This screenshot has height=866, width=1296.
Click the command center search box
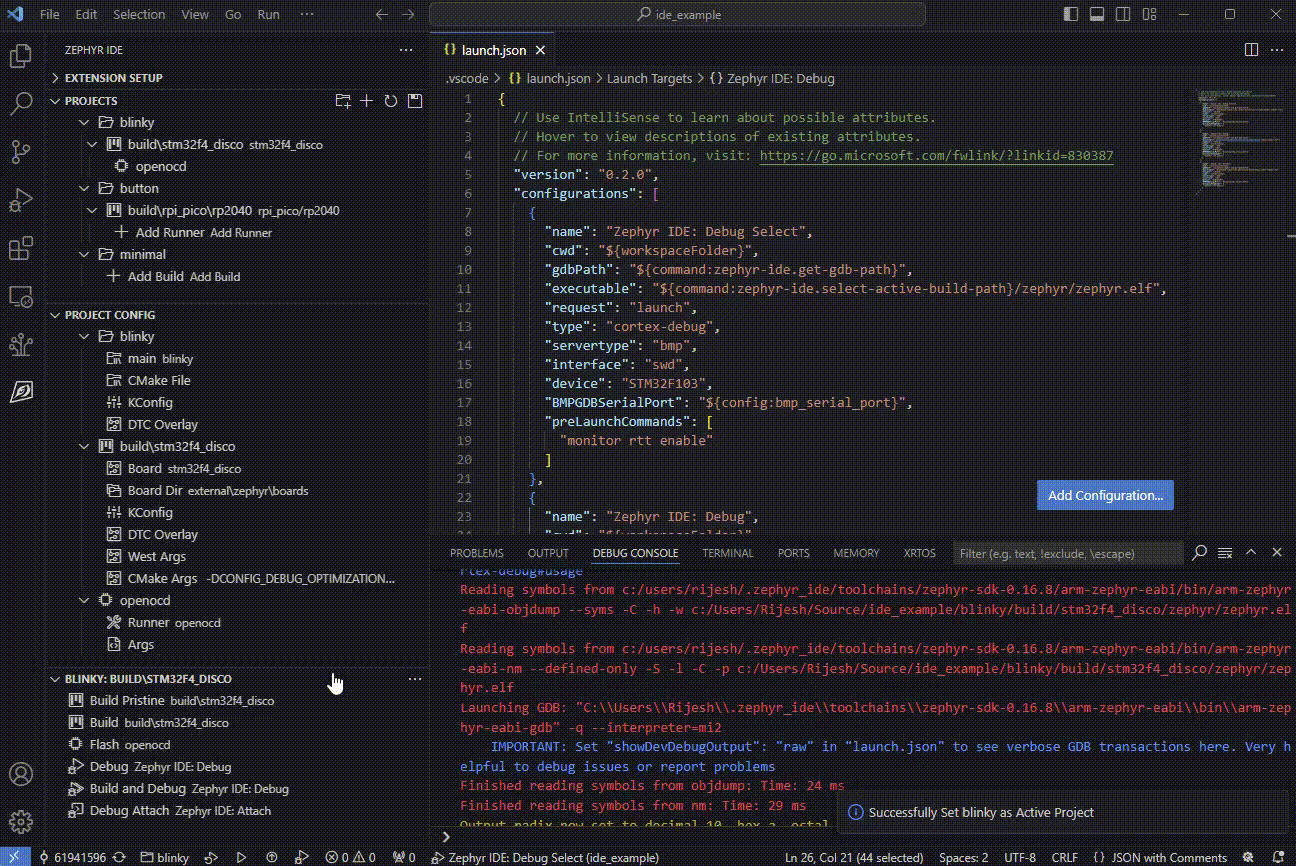pyautogui.click(x=679, y=15)
